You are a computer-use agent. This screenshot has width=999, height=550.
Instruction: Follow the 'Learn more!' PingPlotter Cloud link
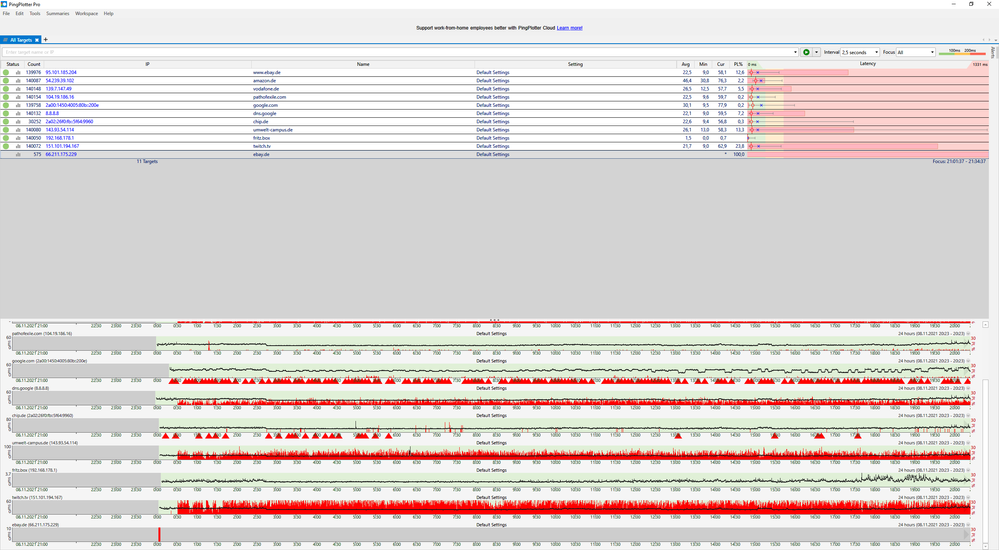(x=570, y=28)
